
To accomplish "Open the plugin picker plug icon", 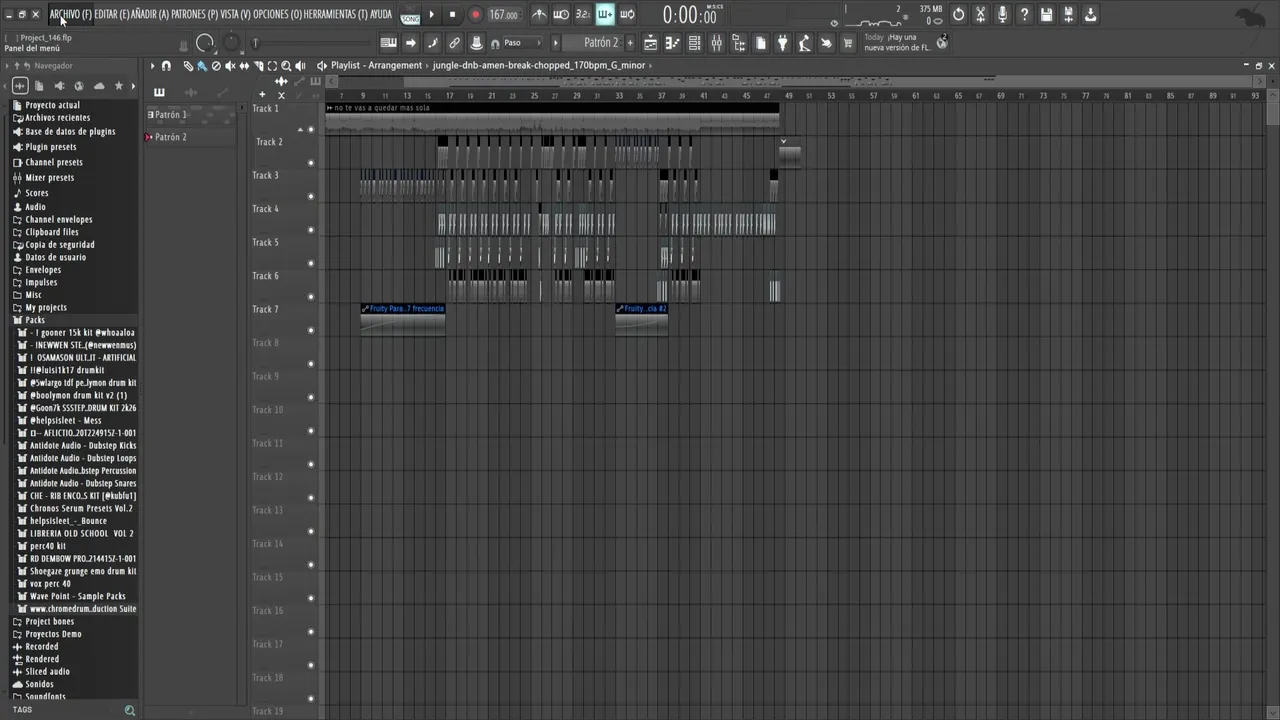I will (x=782, y=43).
